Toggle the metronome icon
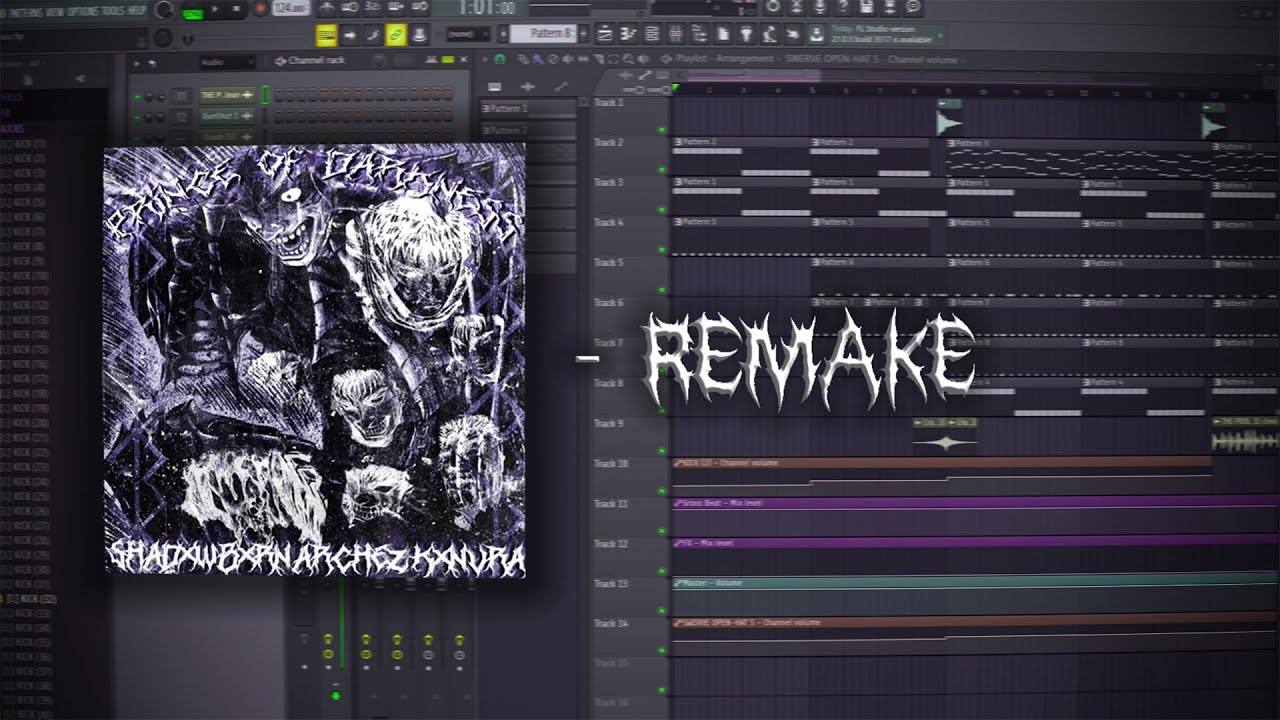The image size is (1280, 720). point(327,8)
